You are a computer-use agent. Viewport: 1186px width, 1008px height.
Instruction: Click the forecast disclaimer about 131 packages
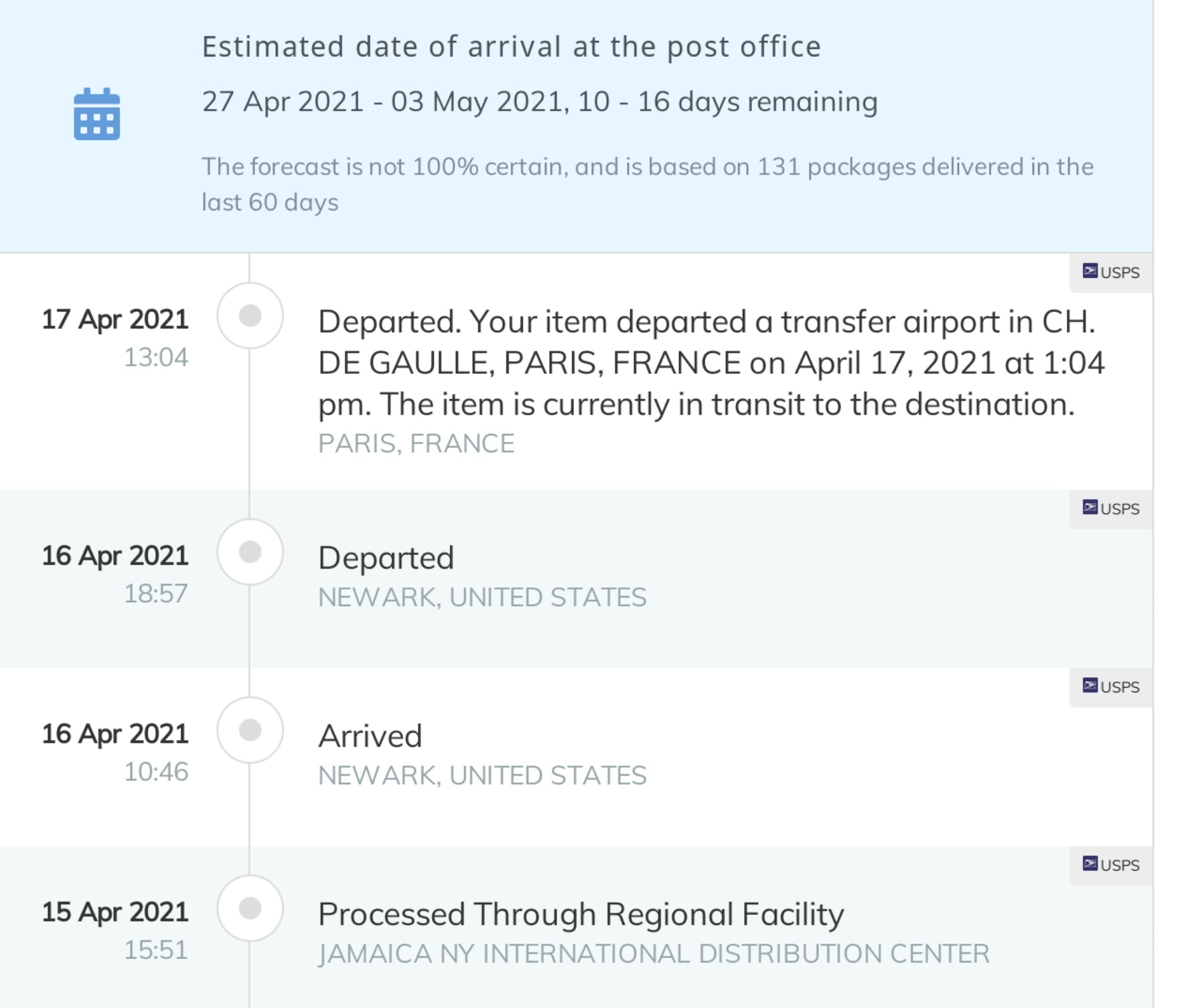point(648,184)
